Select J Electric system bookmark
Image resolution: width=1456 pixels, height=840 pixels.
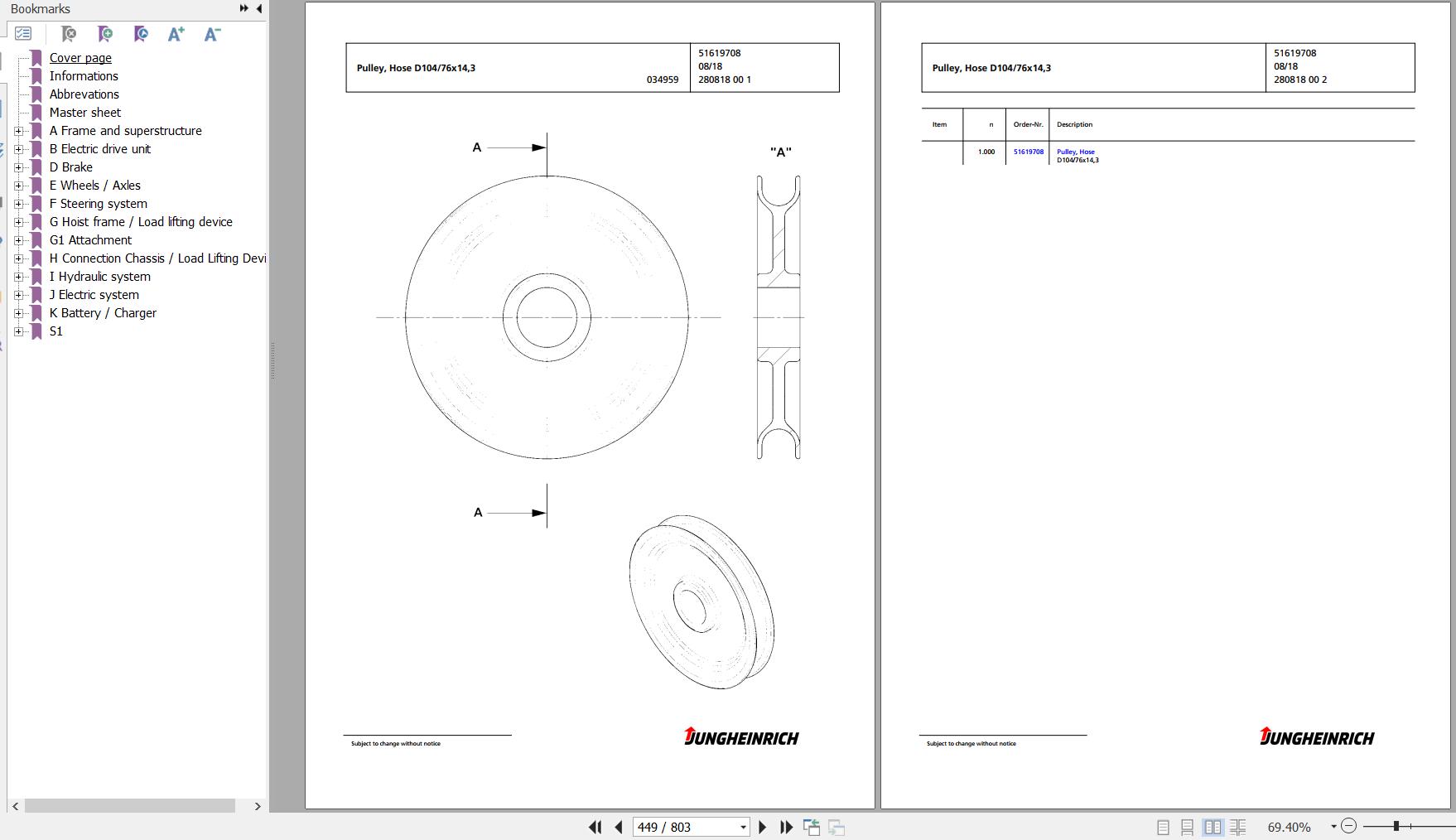[x=94, y=295]
